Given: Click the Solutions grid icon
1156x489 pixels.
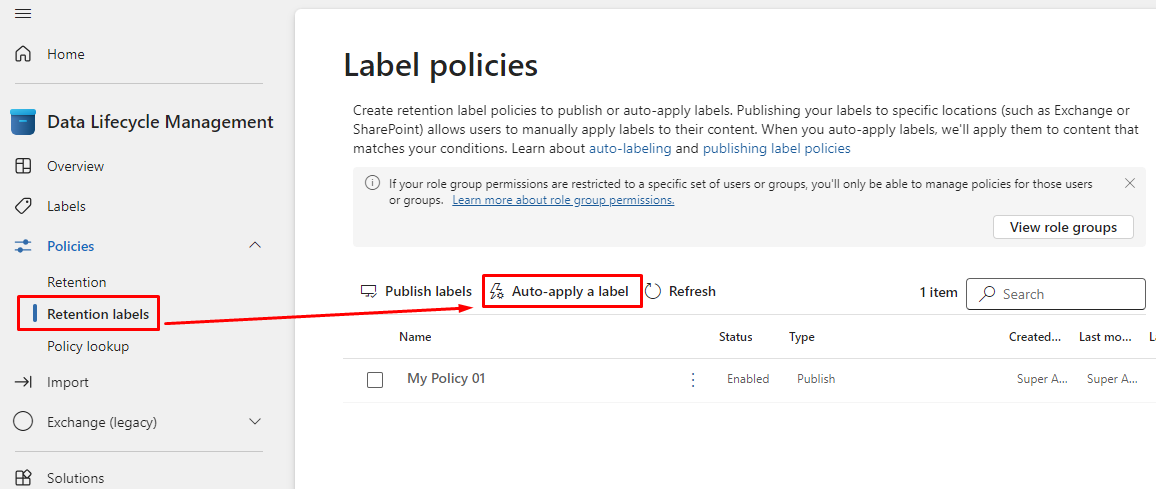Looking at the screenshot, I should [x=23, y=478].
